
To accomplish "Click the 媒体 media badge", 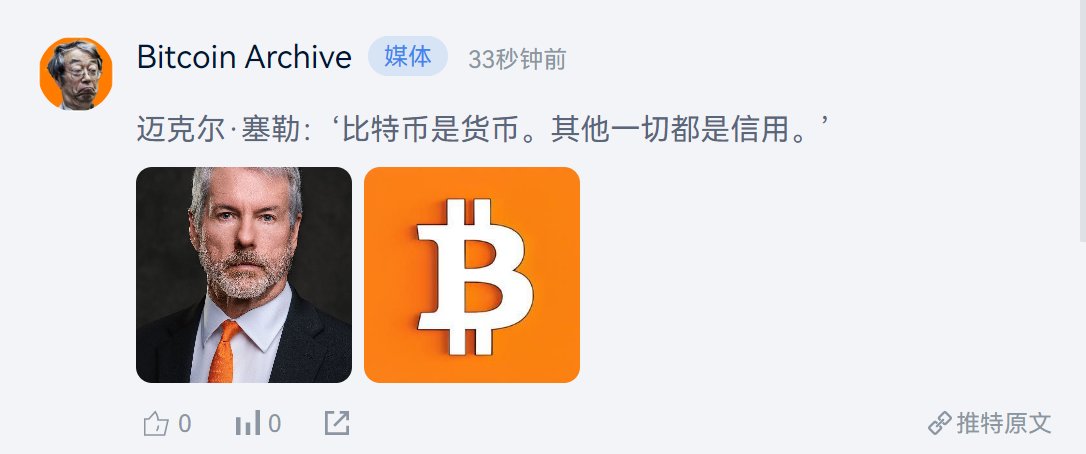I will pos(408,56).
